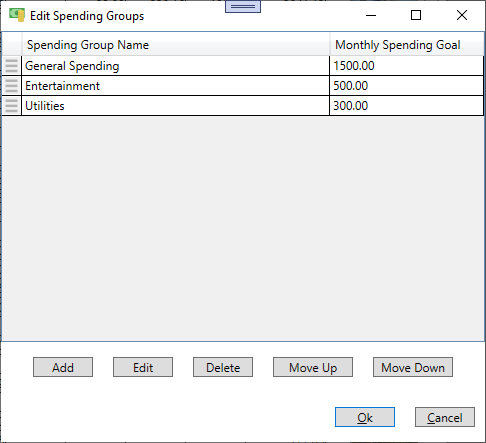Select the Entertainment row handle
The height and width of the screenshot is (443, 486).
coord(11,86)
